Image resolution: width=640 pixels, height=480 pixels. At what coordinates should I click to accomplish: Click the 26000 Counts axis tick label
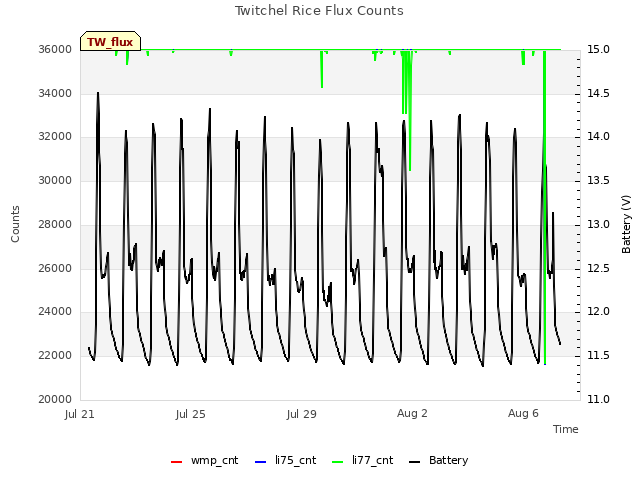(x=55, y=268)
